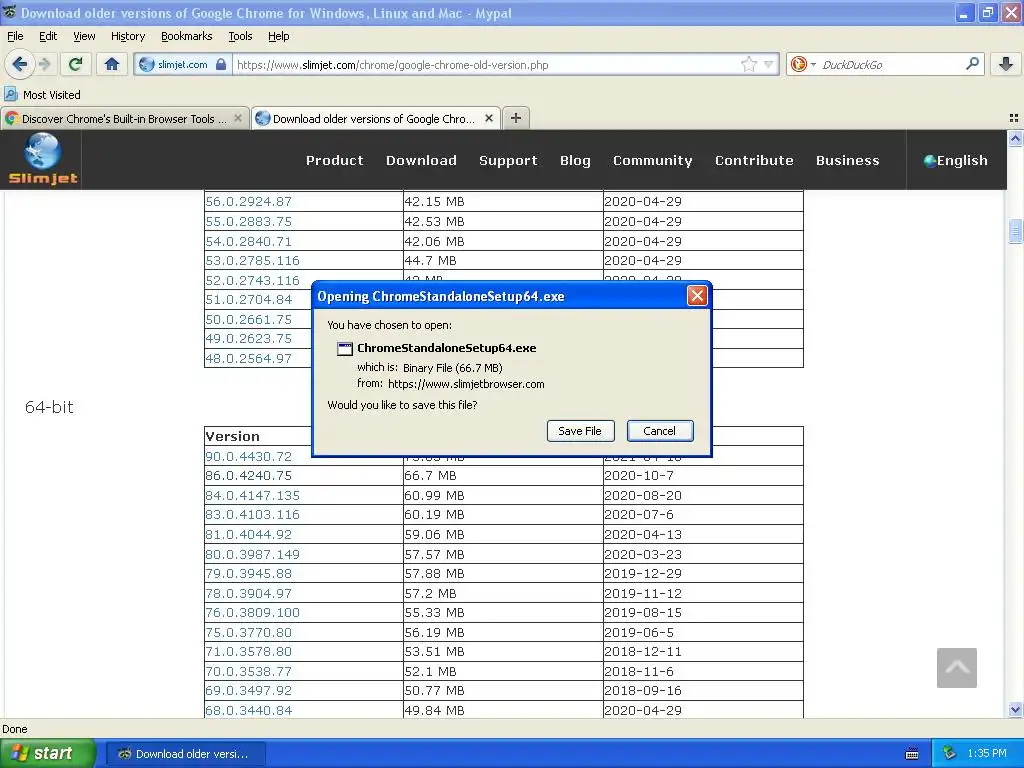Download version 83.0.4103.116
This screenshot has width=1024, height=768.
pyautogui.click(x=252, y=515)
